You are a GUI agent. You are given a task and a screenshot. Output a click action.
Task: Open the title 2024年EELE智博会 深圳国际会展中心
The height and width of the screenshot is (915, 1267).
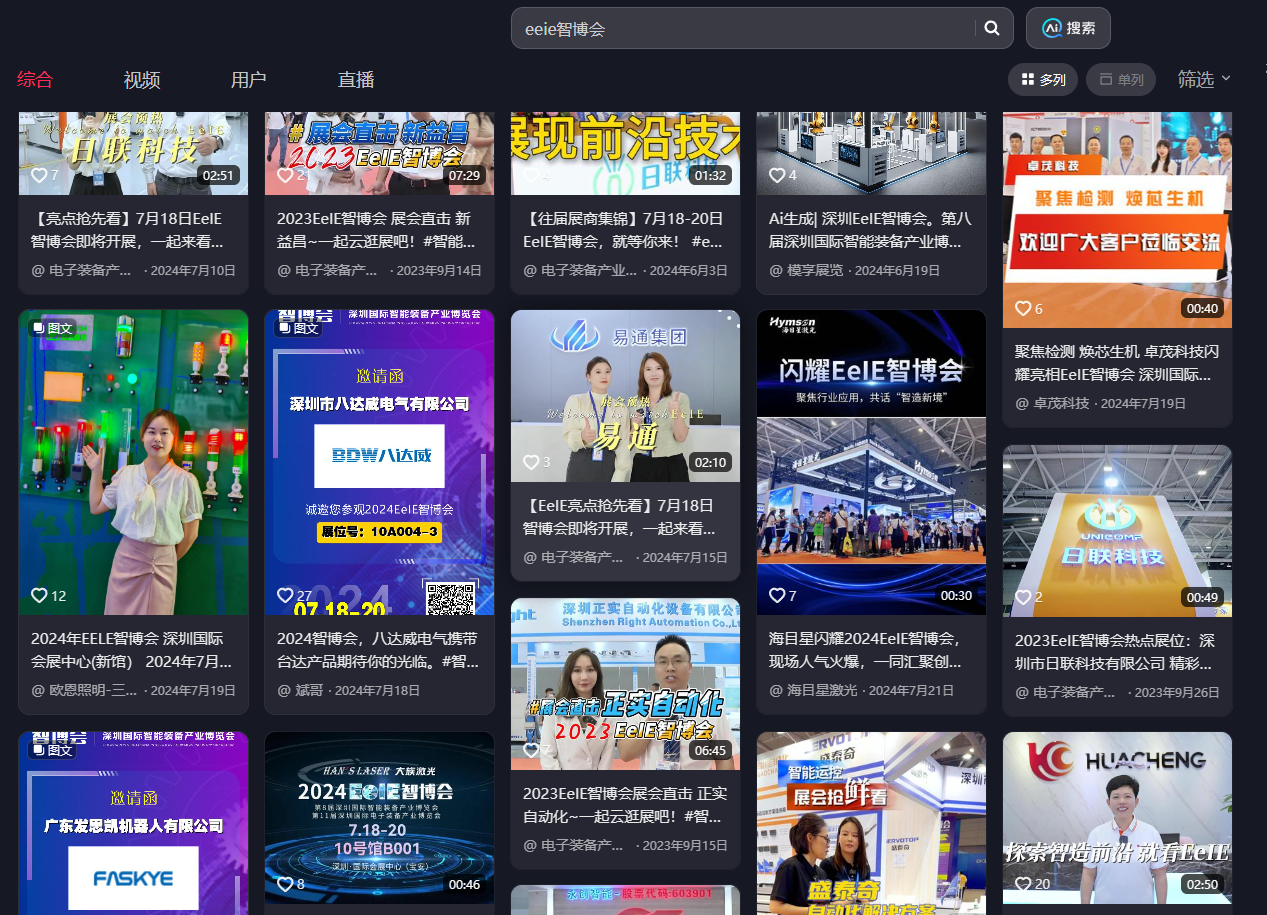point(133,650)
